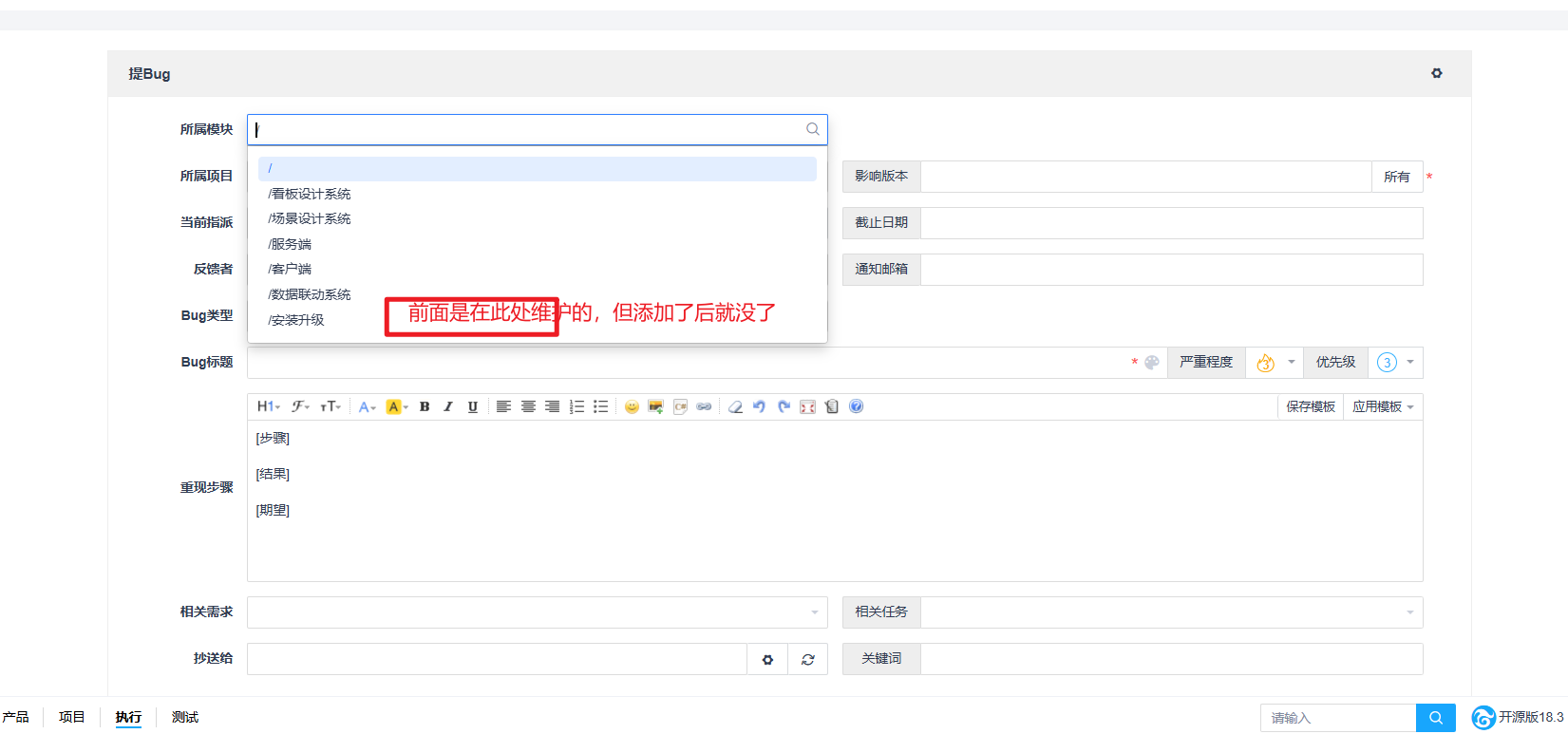Click the gear icon in 提Bug header
The width and height of the screenshot is (1568, 734).
[1437, 73]
